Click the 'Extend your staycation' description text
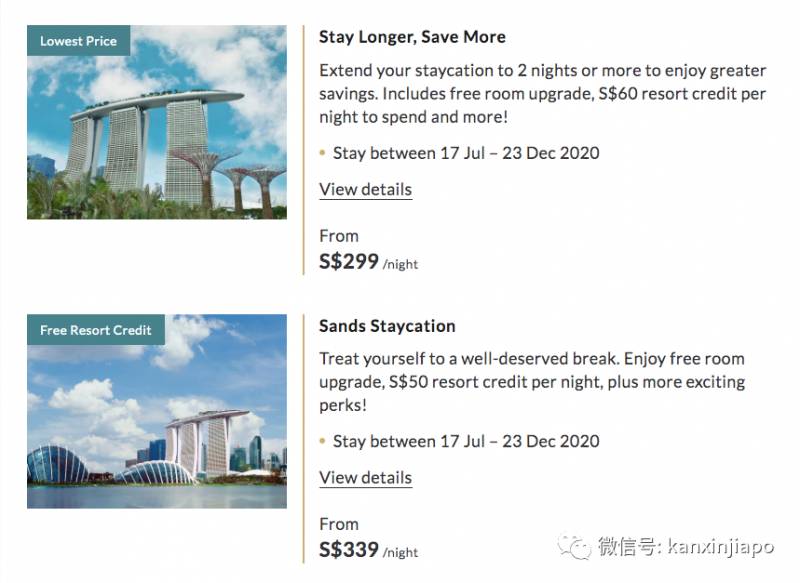The width and height of the screenshot is (800, 583). pyautogui.click(x=542, y=94)
